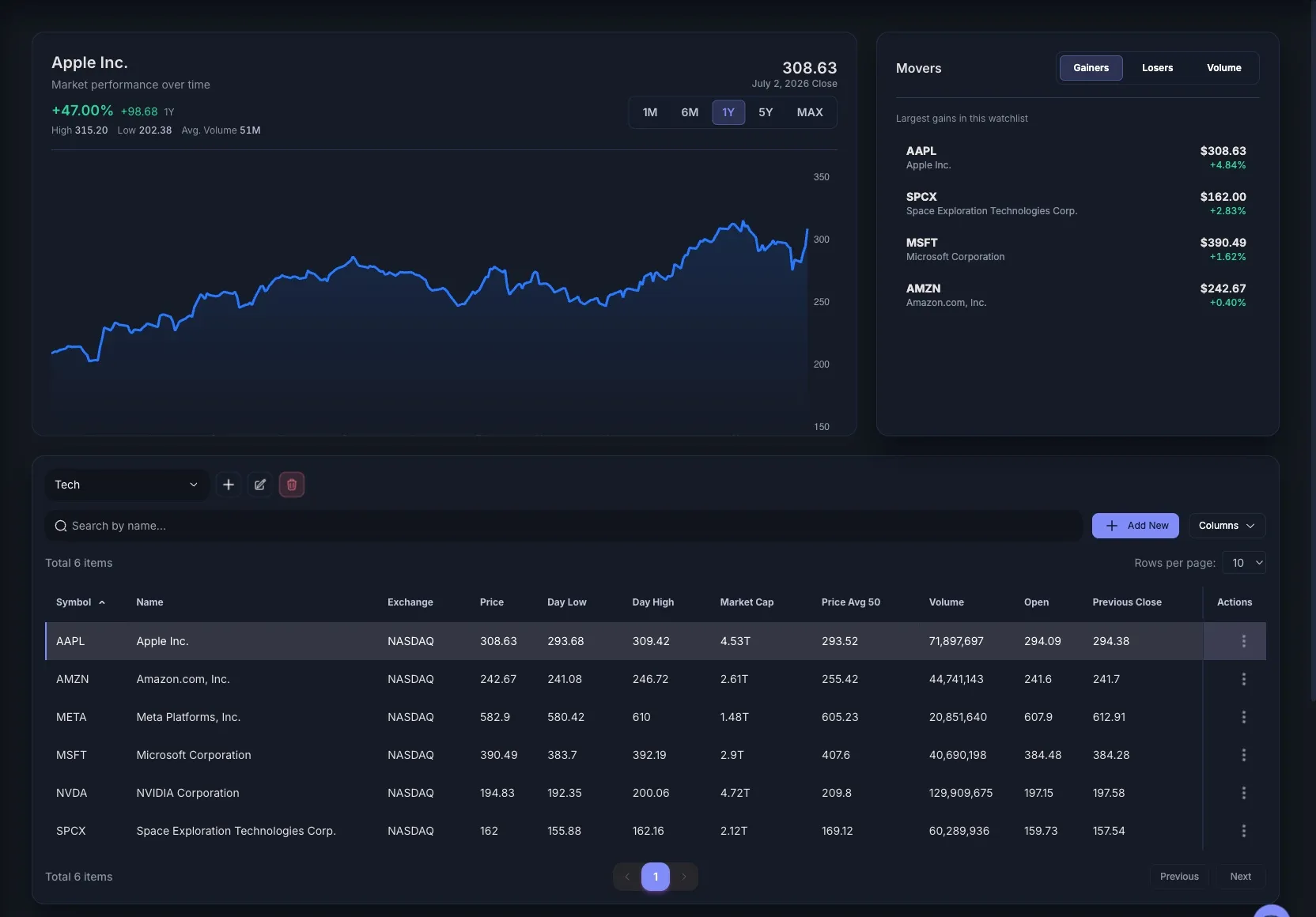Select Space Exploration Technologies Corp. table cell
Screen dimensions: 1316x917
pyautogui.click(x=236, y=831)
